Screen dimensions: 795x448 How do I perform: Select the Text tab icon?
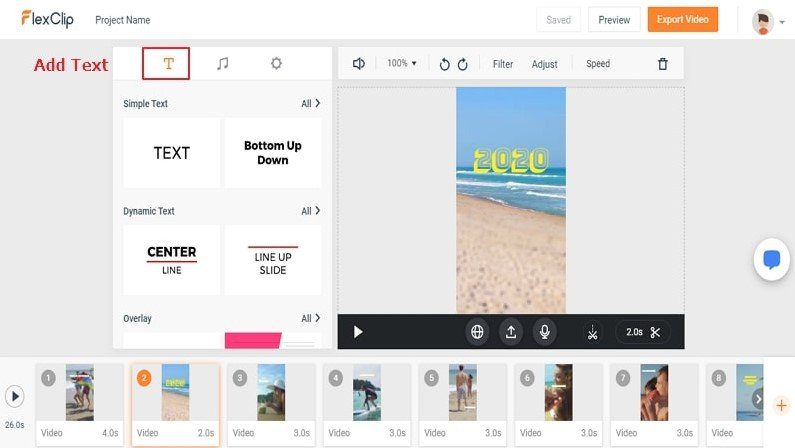coord(169,64)
